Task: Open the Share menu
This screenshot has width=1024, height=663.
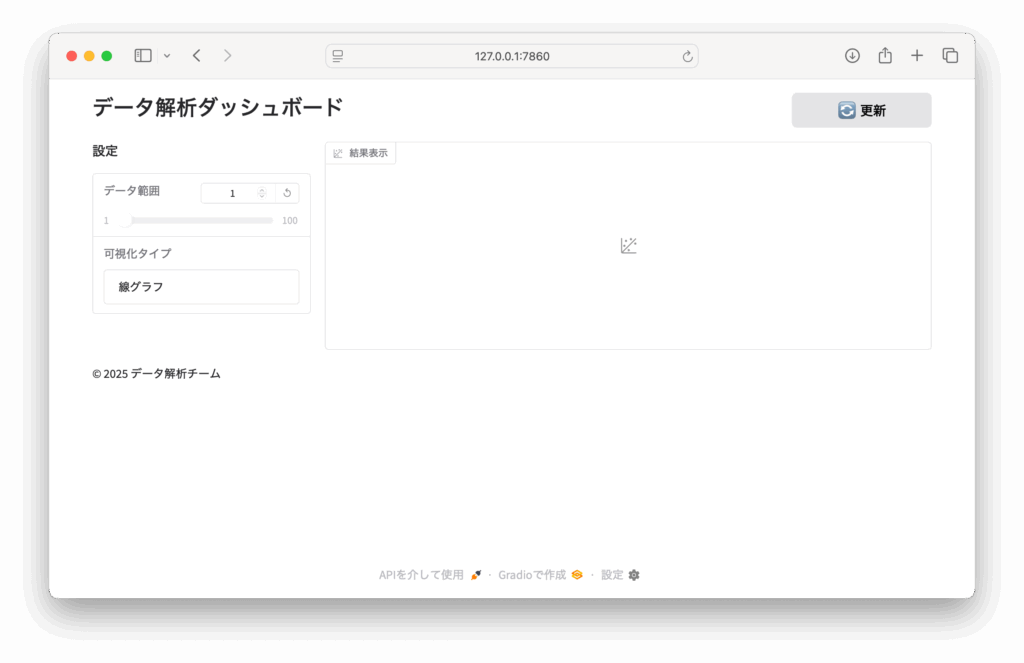Action: coord(885,56)
